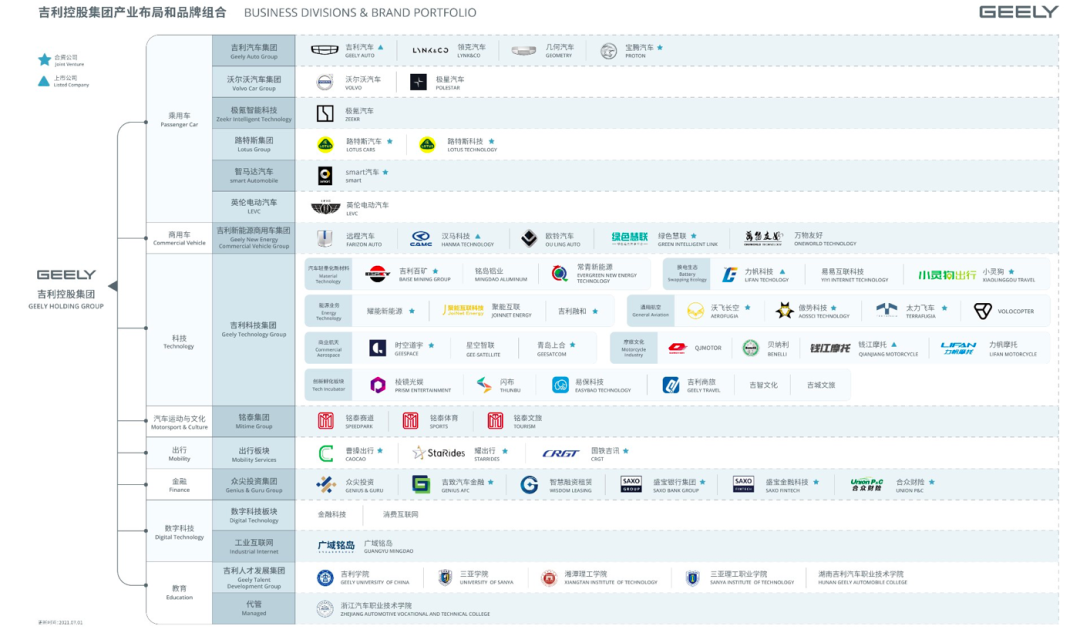Viewport: 1080px width, 633px height.
Task: Select the Aossci Technology star logo
Action: pyautogui.click(x=784, y=311)
